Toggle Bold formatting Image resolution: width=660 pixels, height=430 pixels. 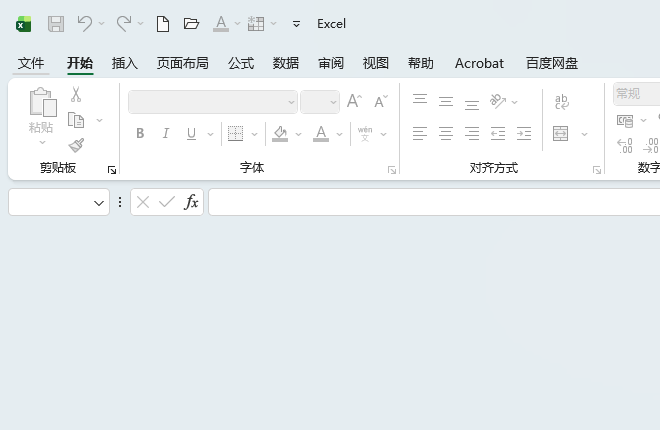click(x=140, y=134)
